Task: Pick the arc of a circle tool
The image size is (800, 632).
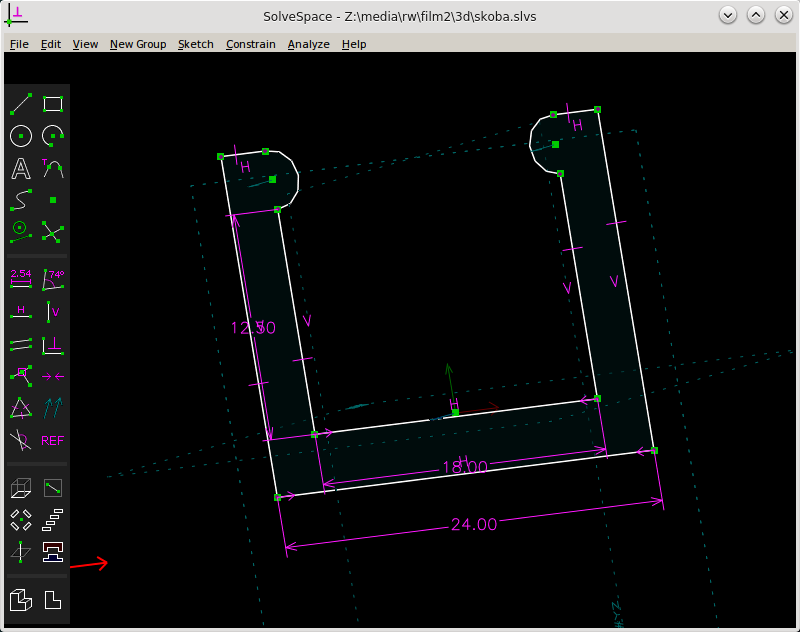Action: coord(53,136)
